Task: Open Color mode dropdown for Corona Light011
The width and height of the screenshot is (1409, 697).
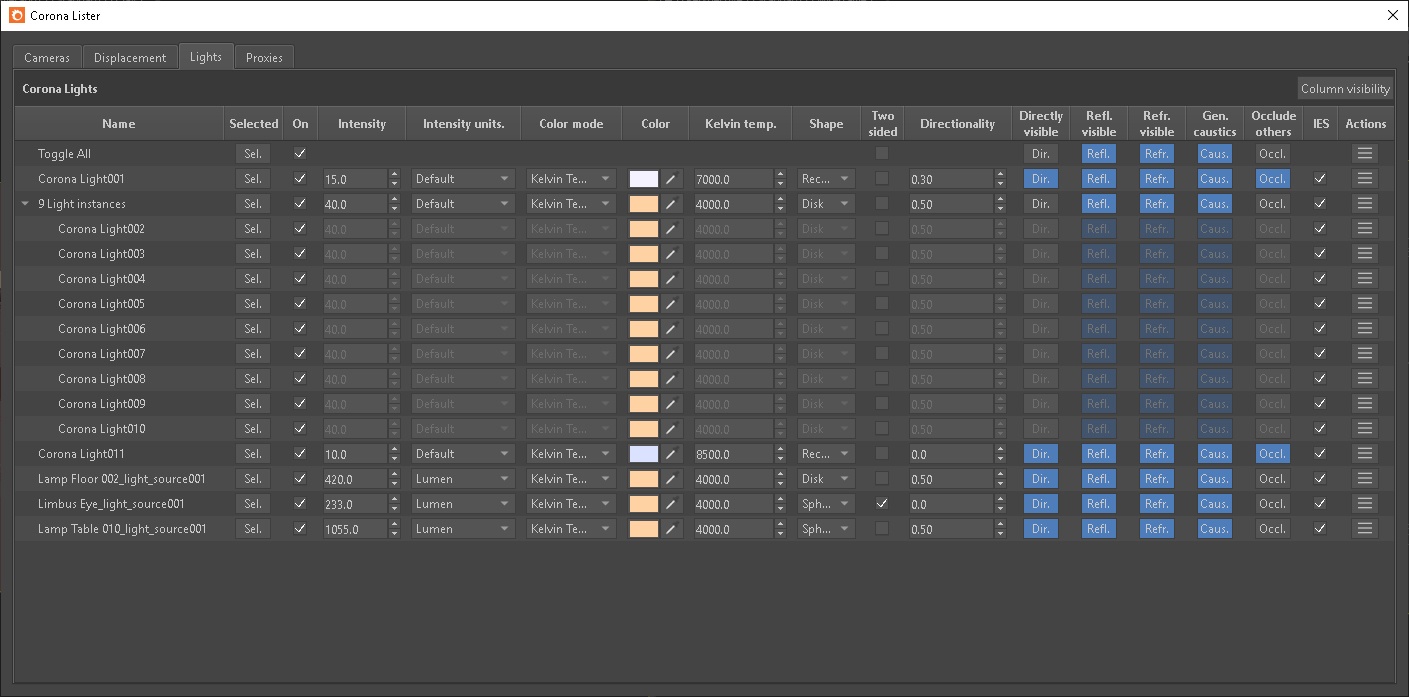Action: [571, 454]
